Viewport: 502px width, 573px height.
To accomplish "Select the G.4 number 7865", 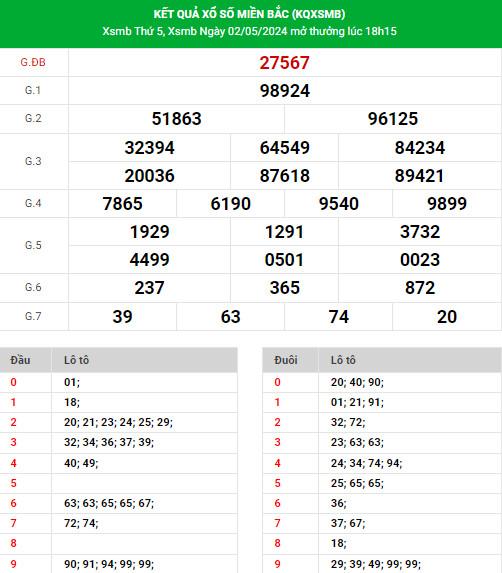I will coord(122,204).
